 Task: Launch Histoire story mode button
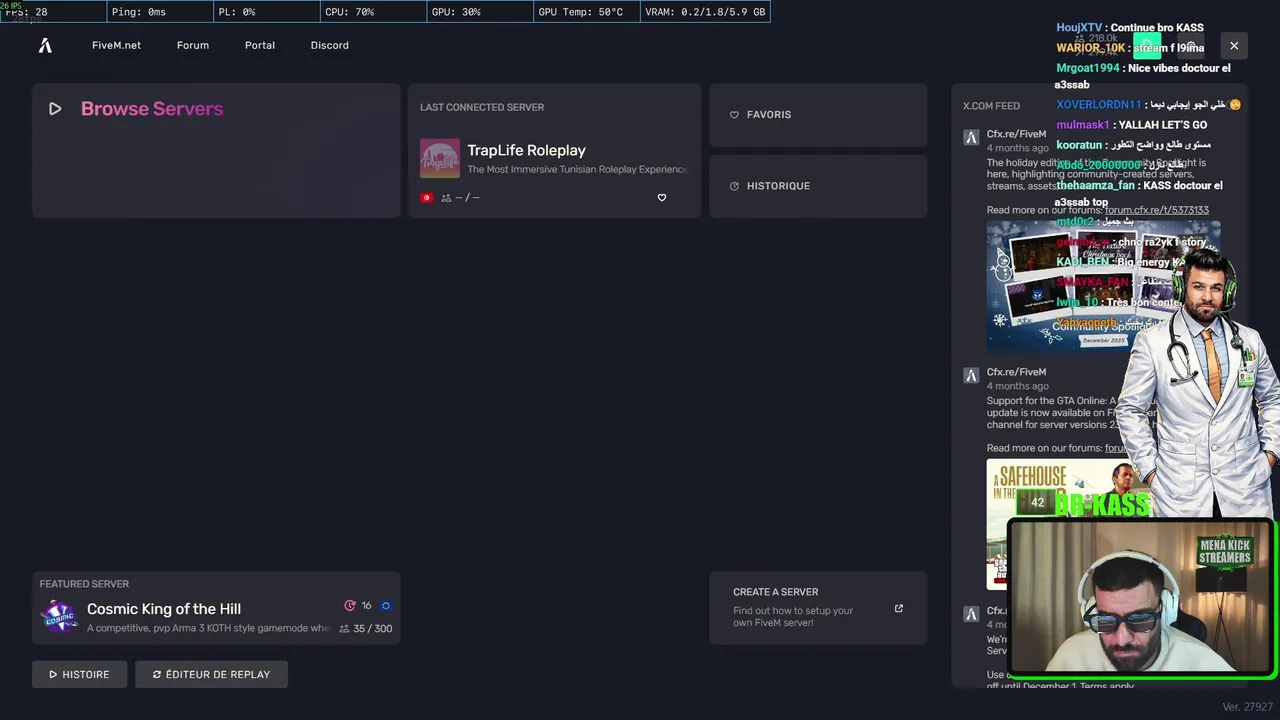79,674
